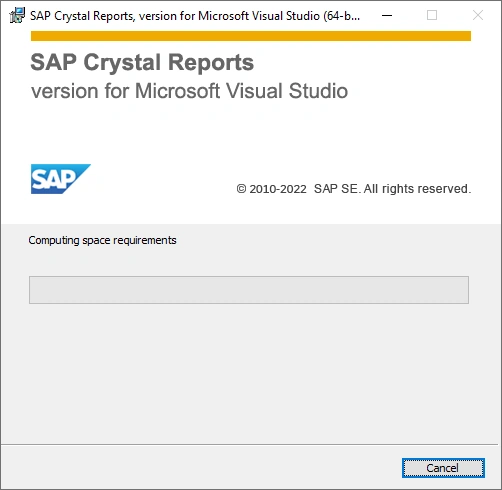
Task: Click the "All rights reserved." text
Action: (417, 189)
